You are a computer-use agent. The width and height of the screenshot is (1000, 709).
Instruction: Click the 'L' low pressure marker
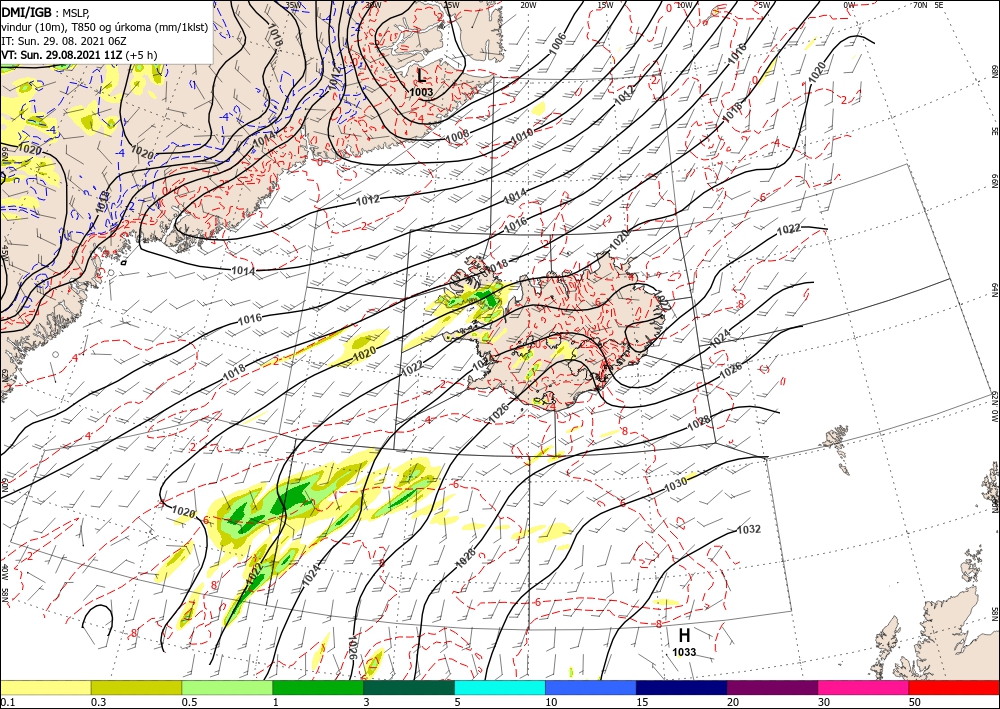(x=421, y=76)
